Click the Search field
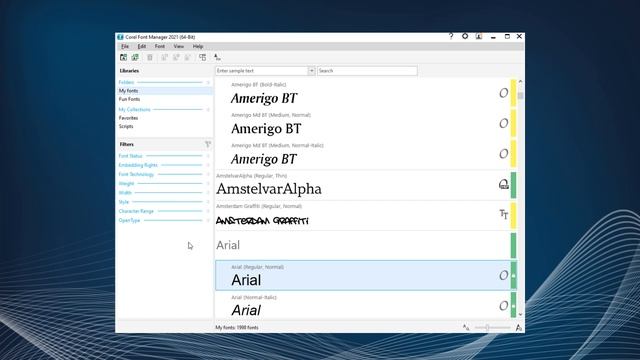Screen dimensions: 640x360 coord(367,71)
